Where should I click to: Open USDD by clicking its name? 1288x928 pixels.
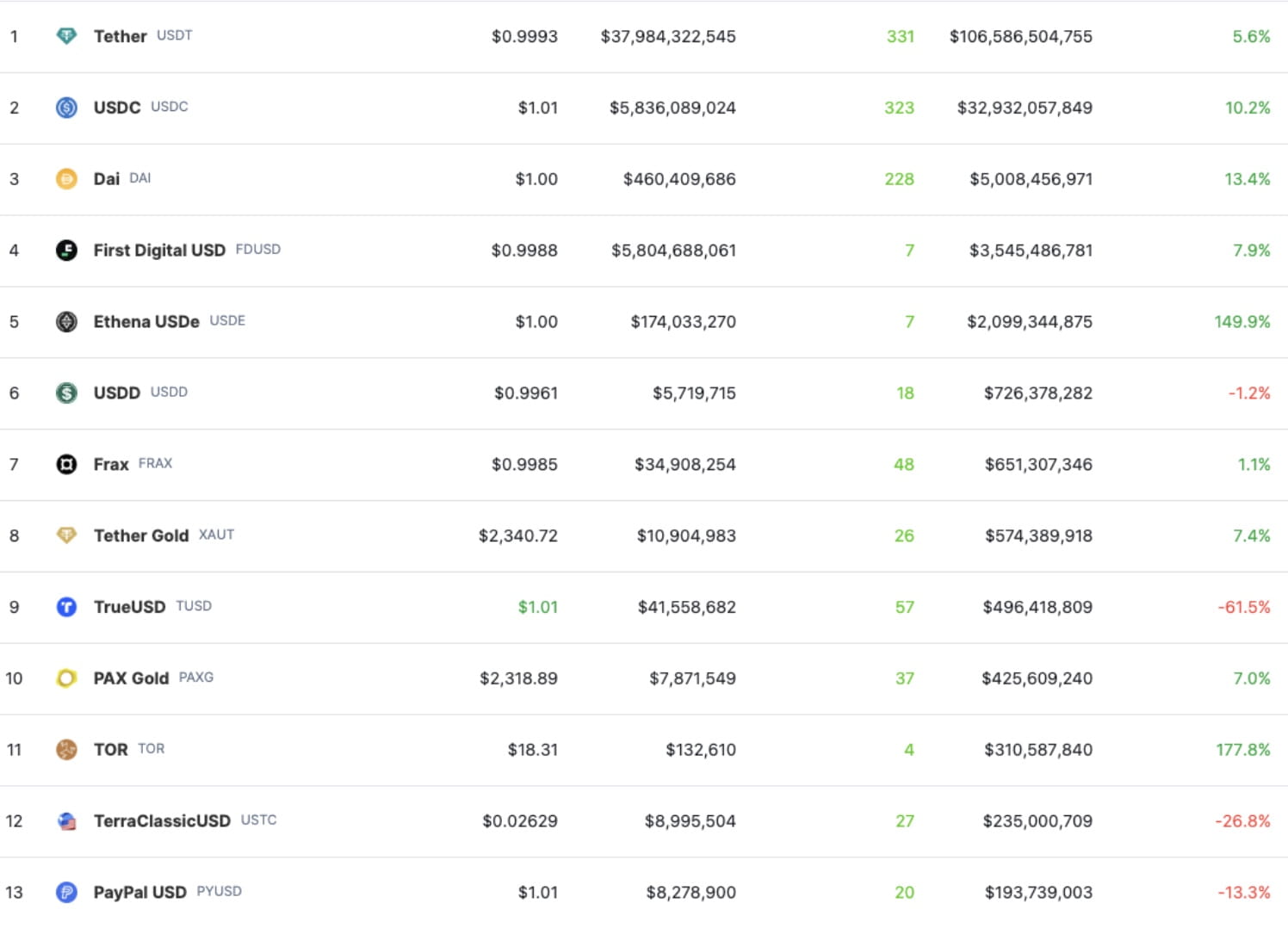117,393
